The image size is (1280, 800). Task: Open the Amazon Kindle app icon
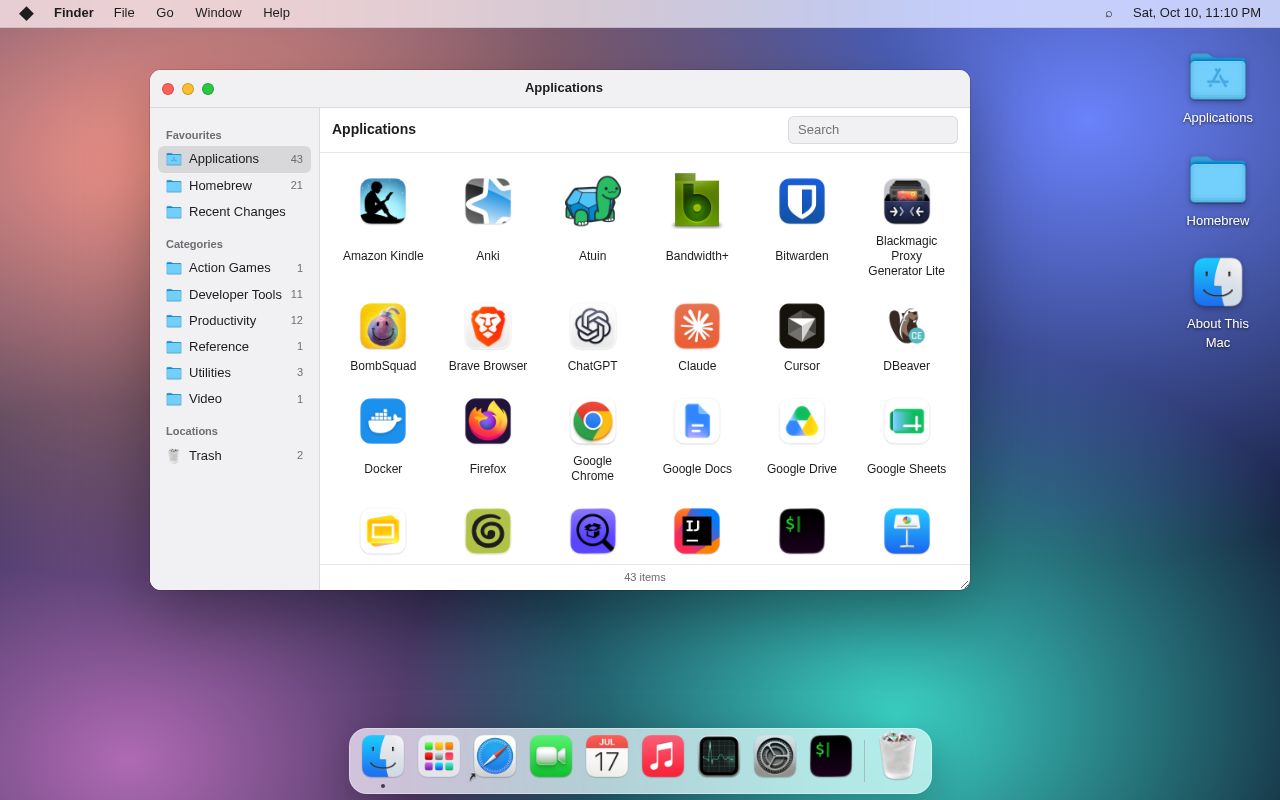coord(383,201)
